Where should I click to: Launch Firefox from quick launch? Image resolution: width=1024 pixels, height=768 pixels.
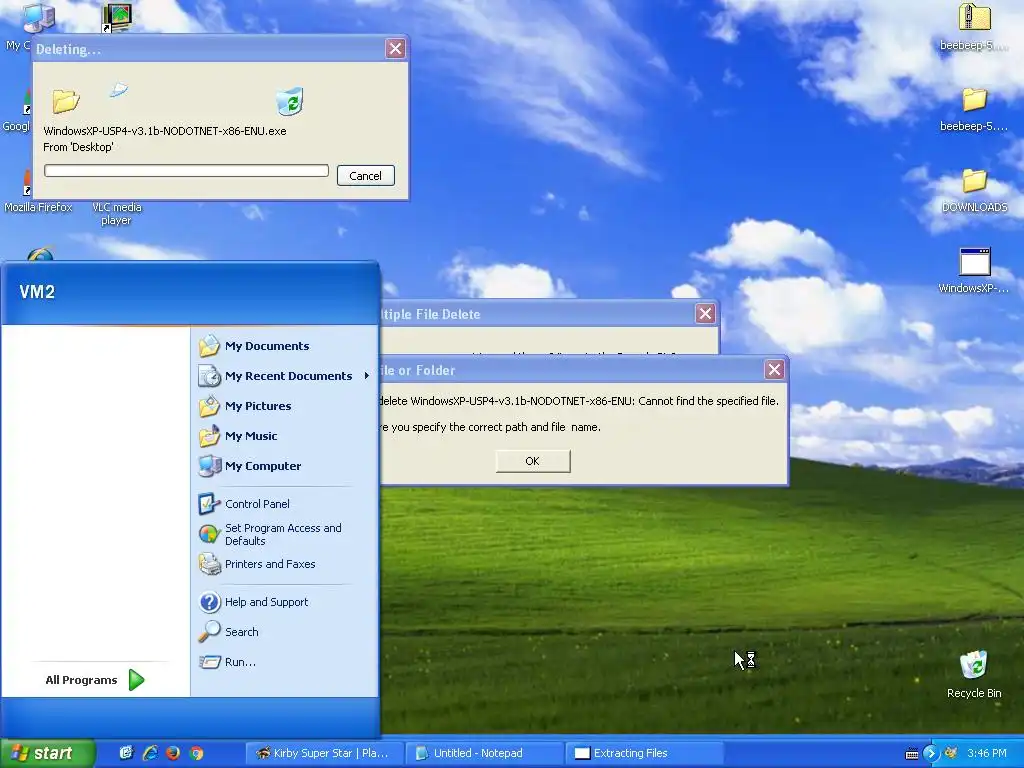tap(173, 753)
